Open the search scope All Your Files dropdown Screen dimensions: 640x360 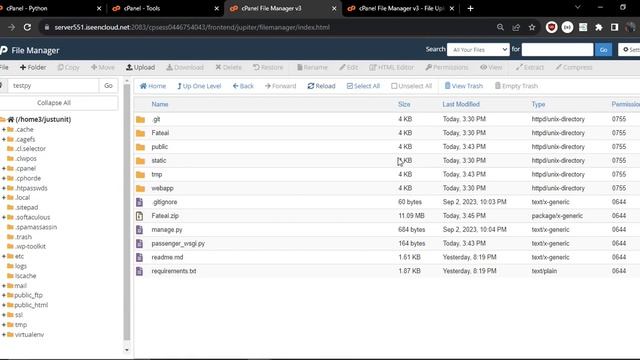pos(478,50)
